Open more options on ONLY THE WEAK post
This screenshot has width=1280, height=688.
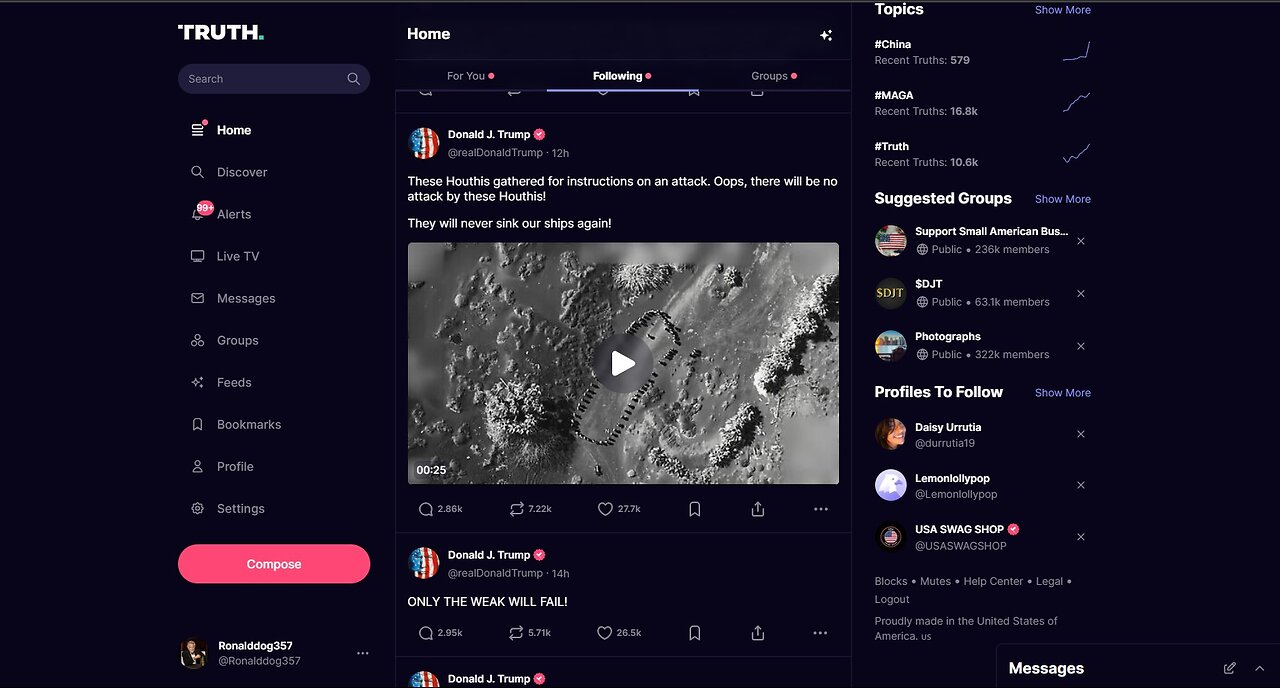coord(821,633)
